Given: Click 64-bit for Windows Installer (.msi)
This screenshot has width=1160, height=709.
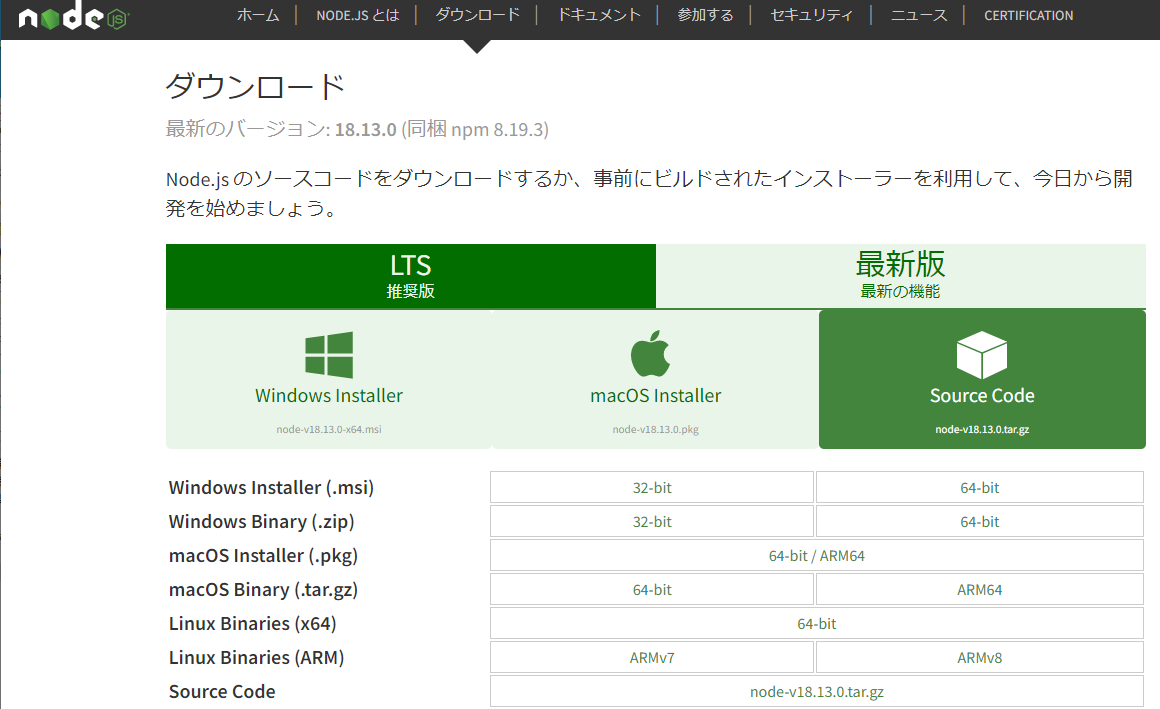Looking at the screenshot, I should [x=979, y=488].
